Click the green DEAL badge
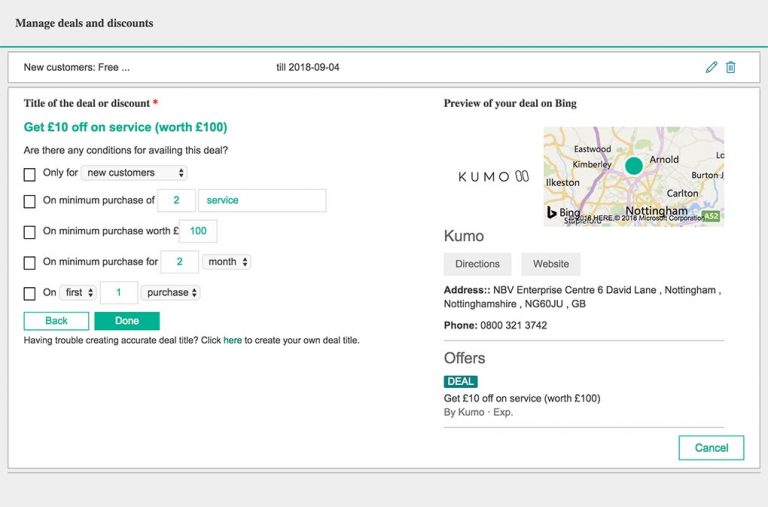 [x=460, y=382]
